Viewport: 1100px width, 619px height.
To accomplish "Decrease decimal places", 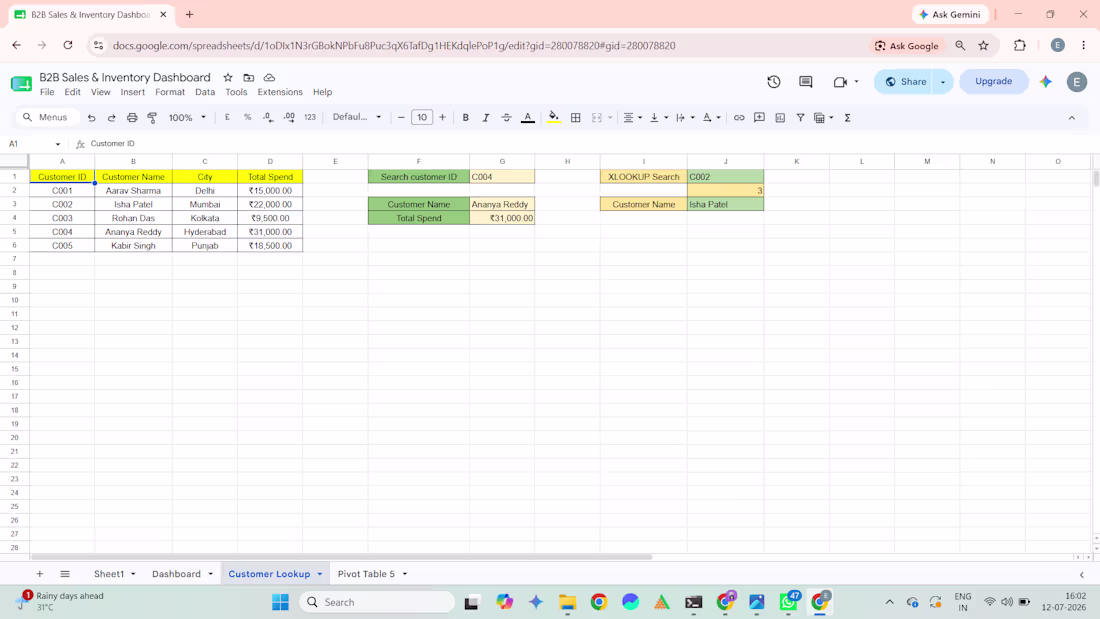I will [x=268, y=118].
